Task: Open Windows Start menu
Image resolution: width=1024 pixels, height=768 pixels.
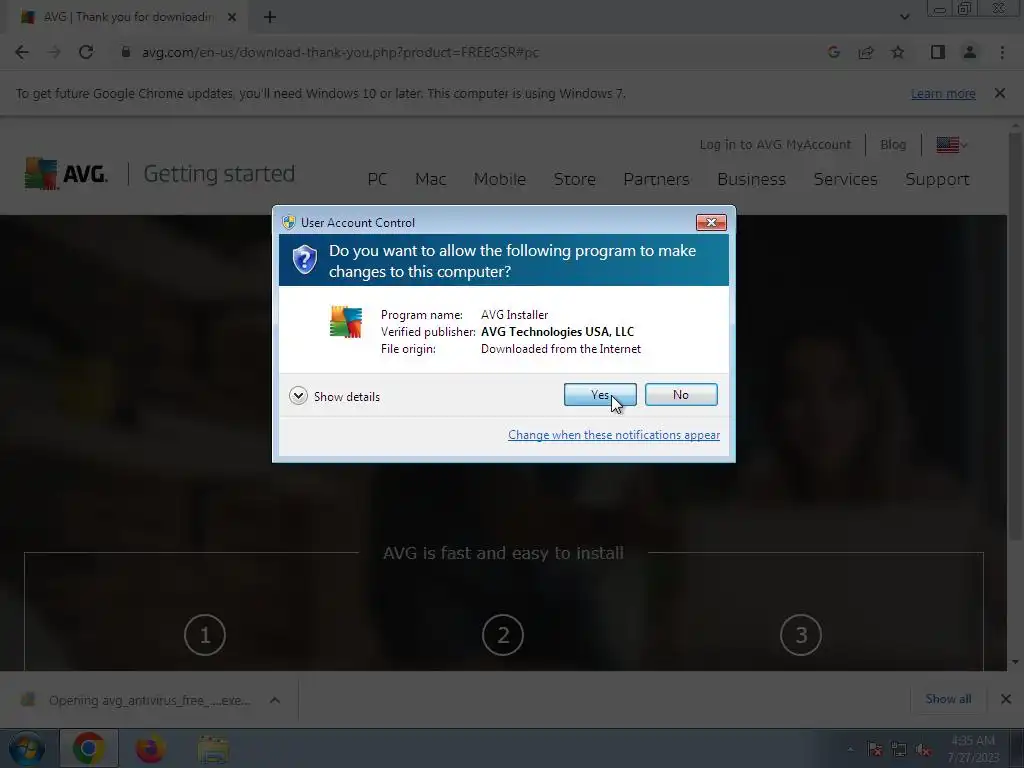Action: [27, 748]
